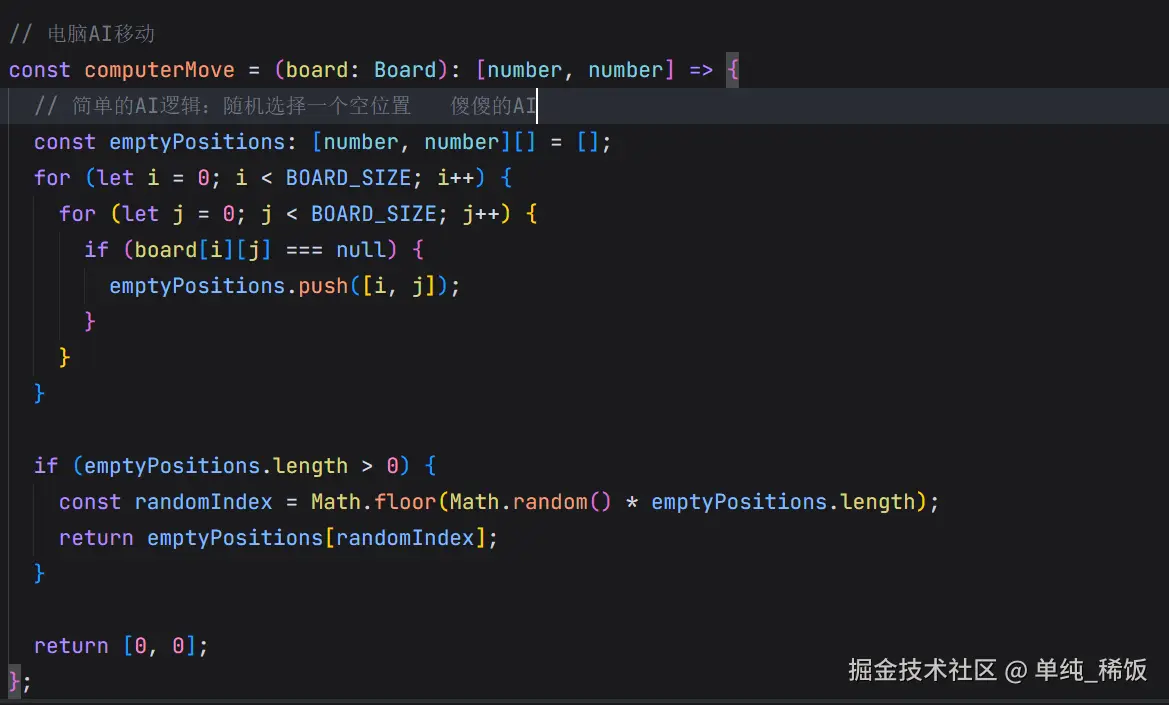Click the closing brace ending the function

(12, 681)
